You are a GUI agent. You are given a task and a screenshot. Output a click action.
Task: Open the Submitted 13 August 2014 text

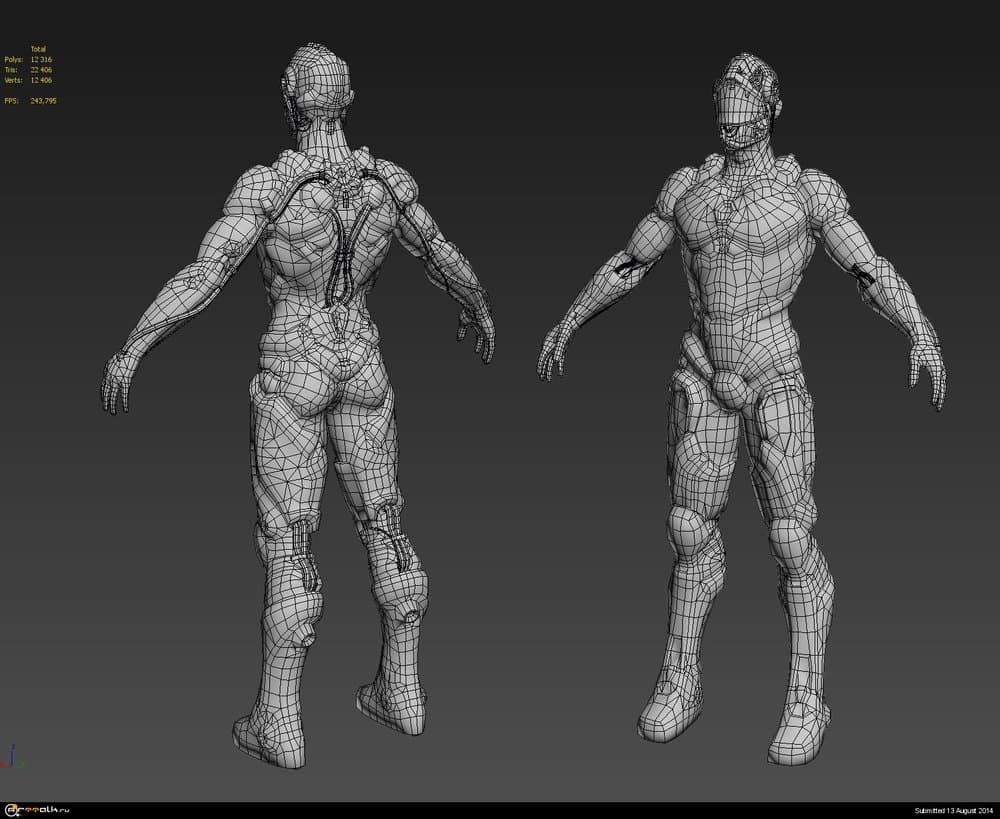(x=953, y=810)
